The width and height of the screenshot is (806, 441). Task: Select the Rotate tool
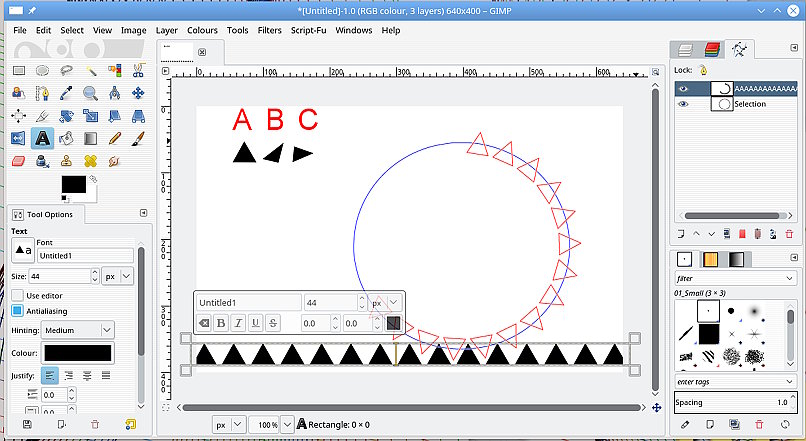pyautogui.click(x=66, y=116)
